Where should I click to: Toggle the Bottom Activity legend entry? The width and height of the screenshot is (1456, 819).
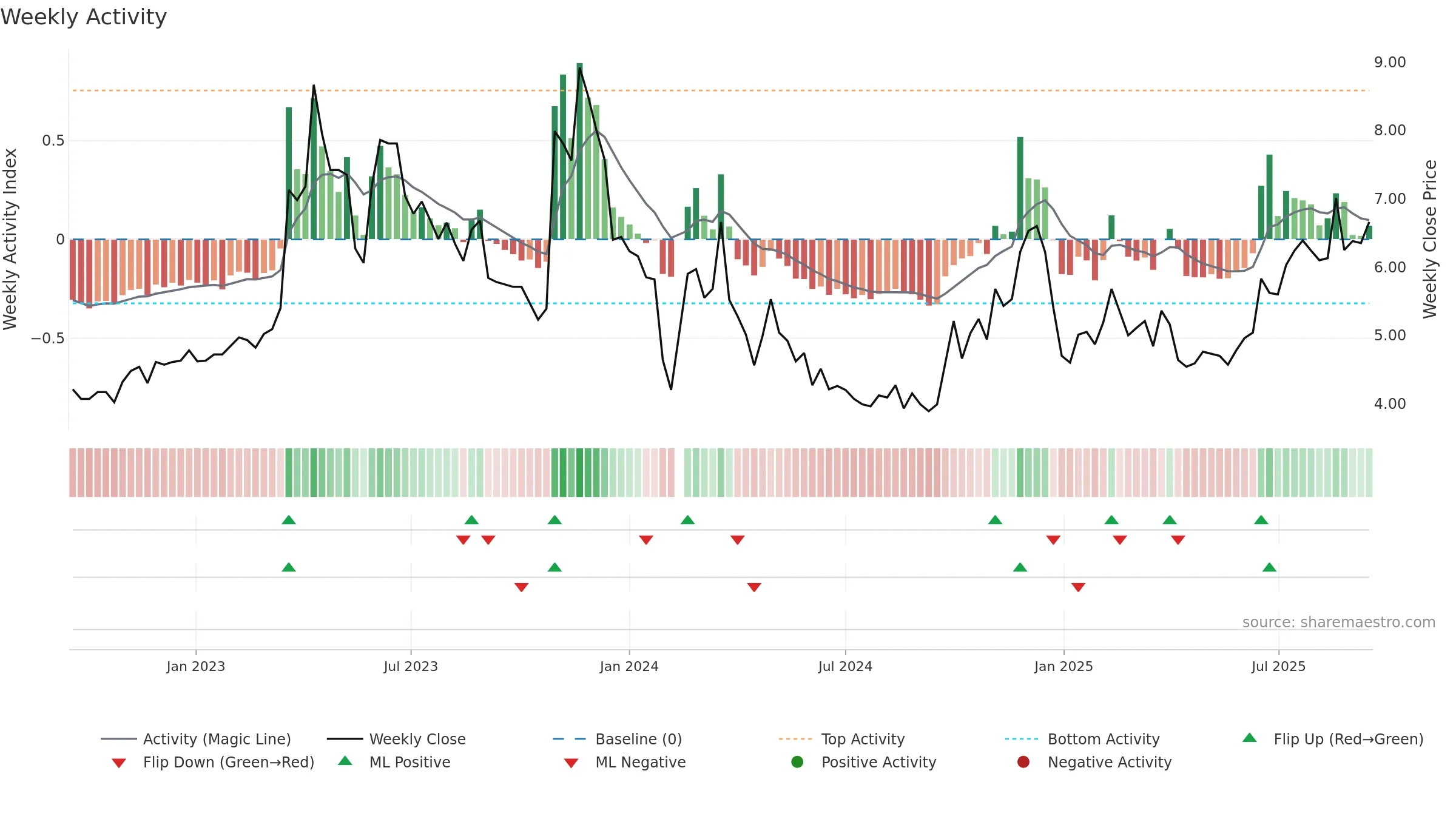click(x=1082, y=739)
